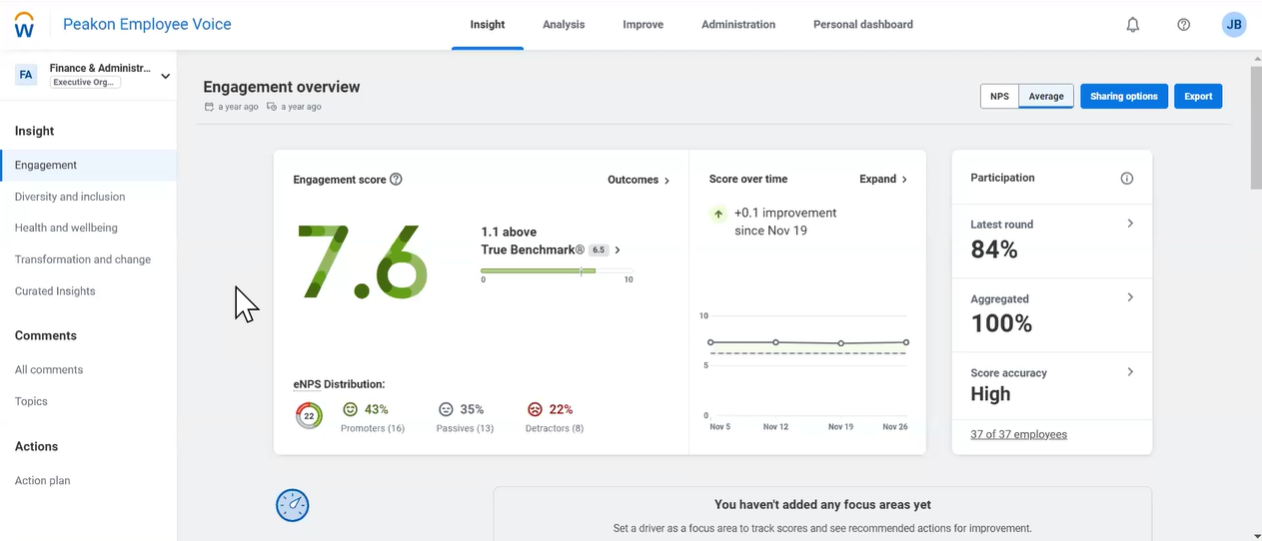
Task: Open True Benchmark details chevron
Action: coord(618,250)
